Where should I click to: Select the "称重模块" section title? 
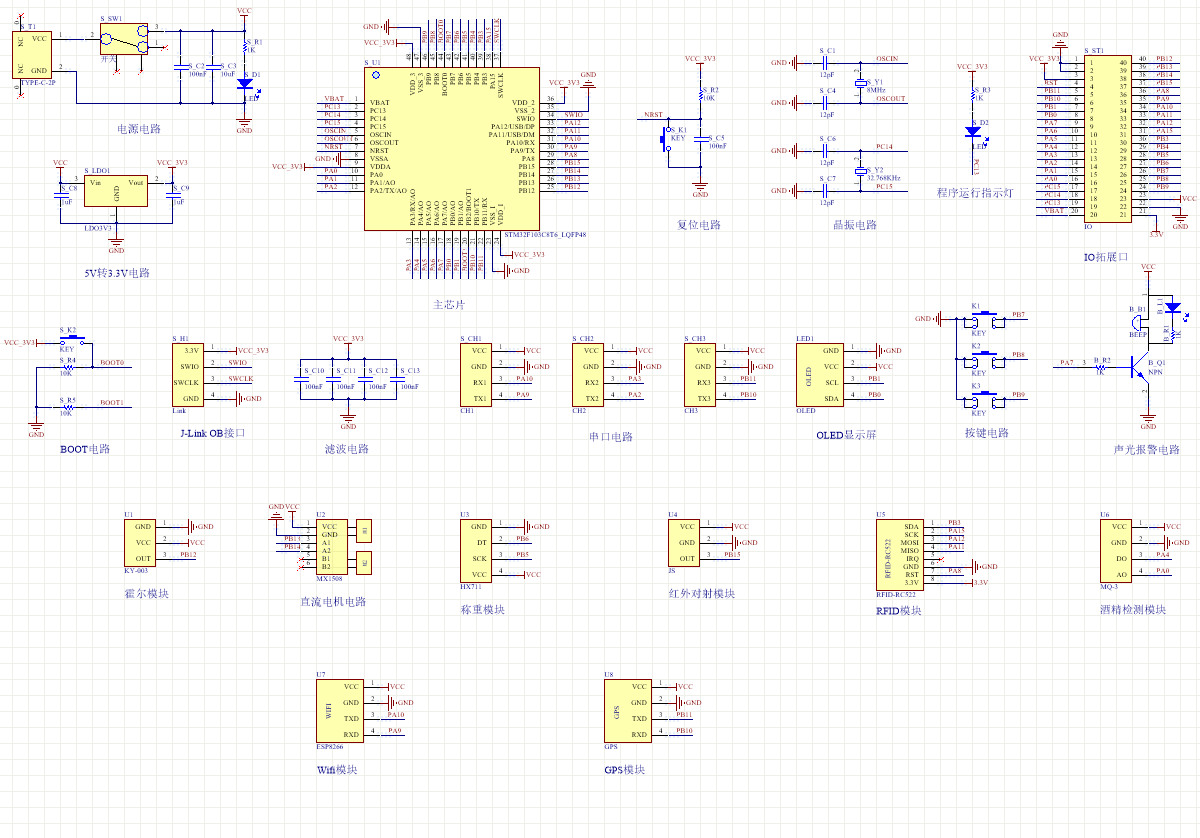pos(482,609)
